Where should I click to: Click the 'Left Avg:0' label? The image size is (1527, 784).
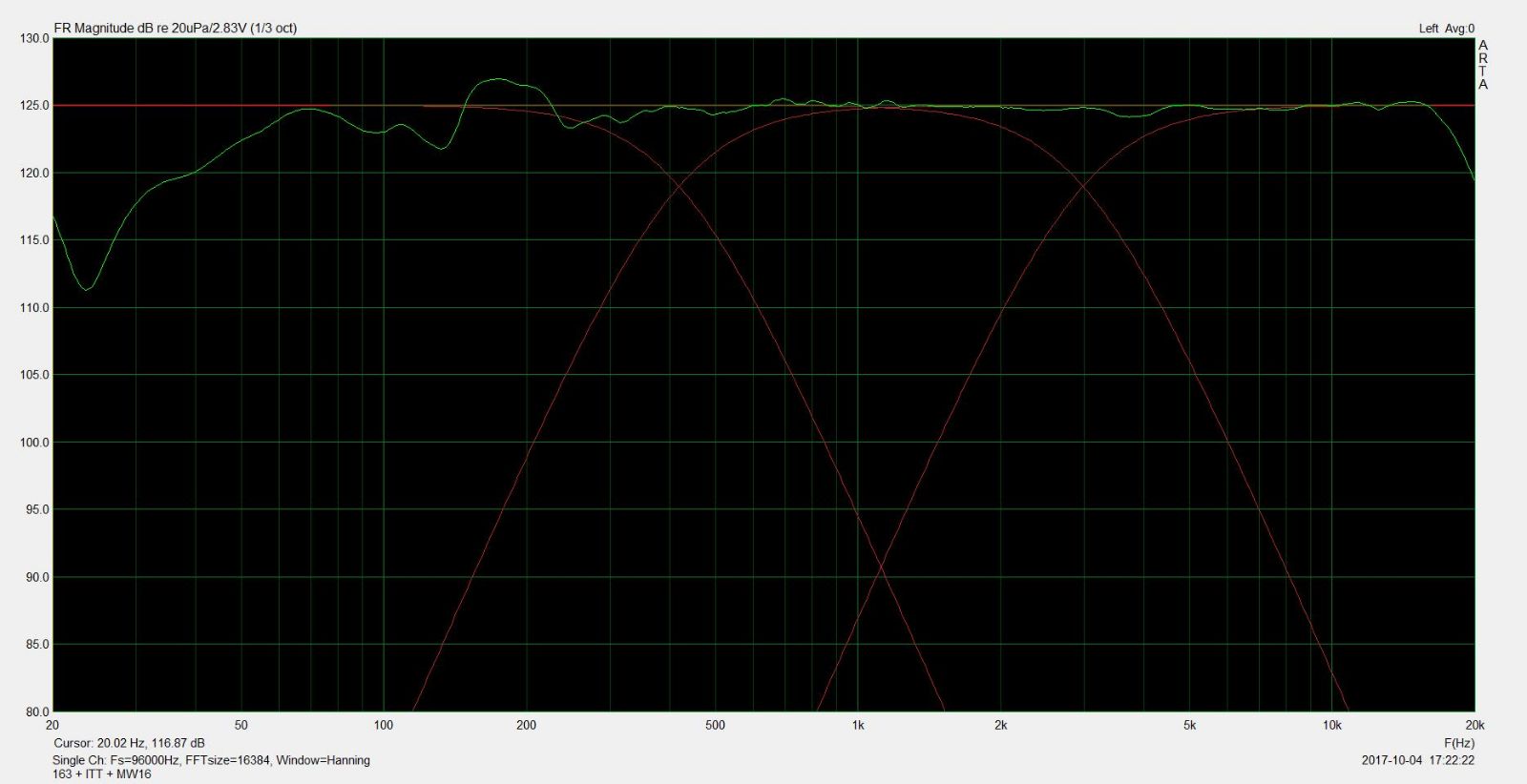(1446, 29)
